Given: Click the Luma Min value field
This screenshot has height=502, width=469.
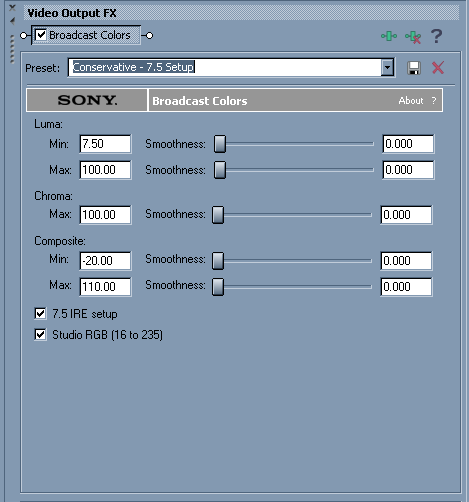Looking at the screenshot, I should tap(105, 144).
